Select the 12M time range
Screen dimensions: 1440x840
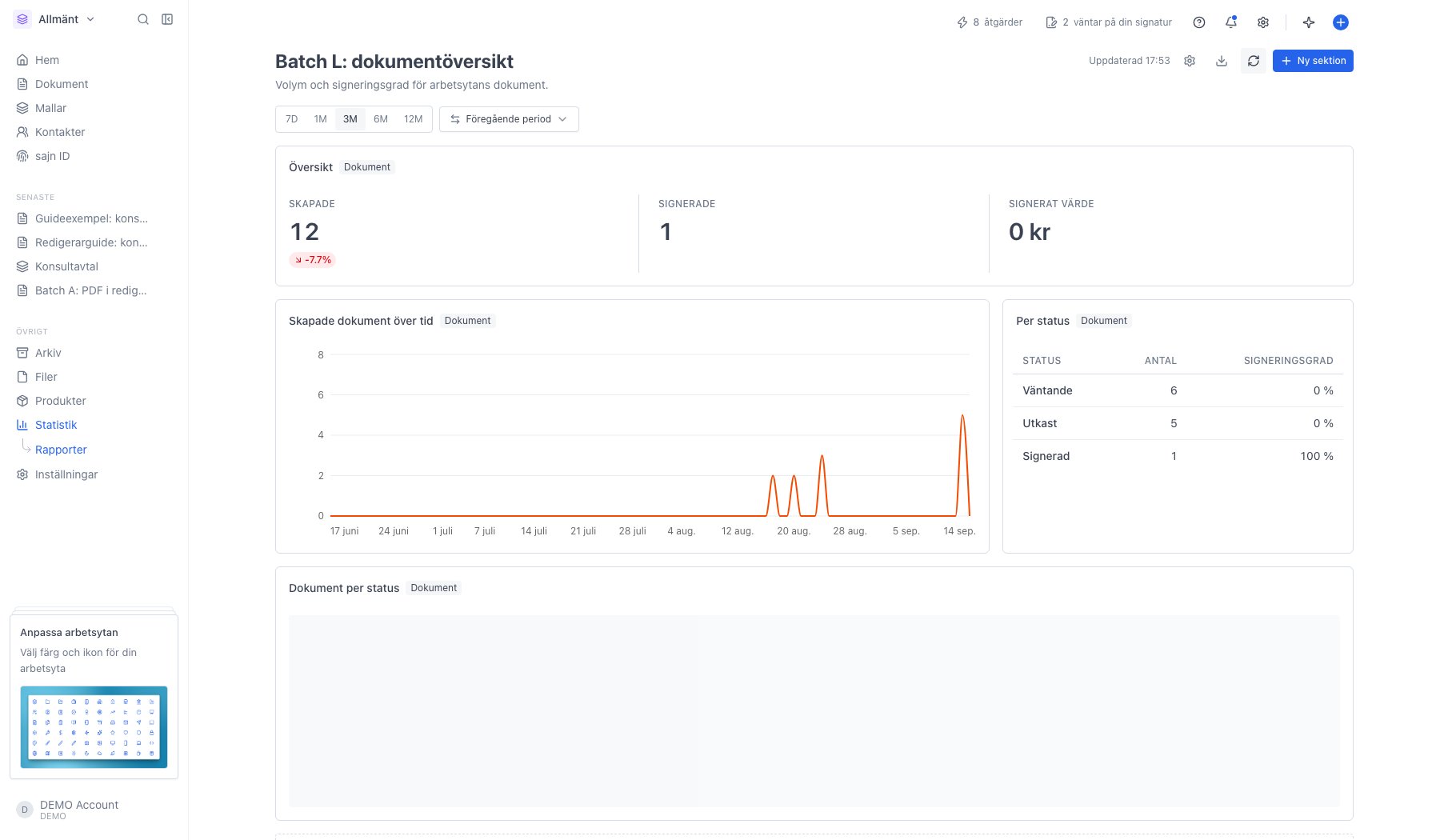tap(413, 119)
